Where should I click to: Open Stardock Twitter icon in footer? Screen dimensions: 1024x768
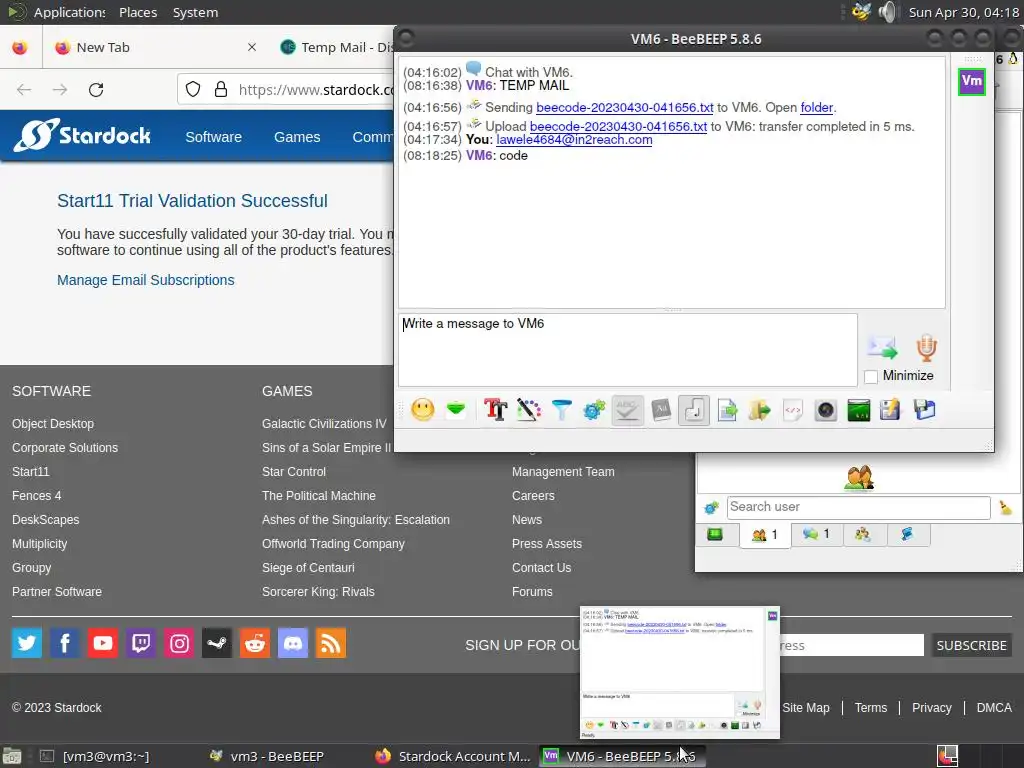click(27, 644)
